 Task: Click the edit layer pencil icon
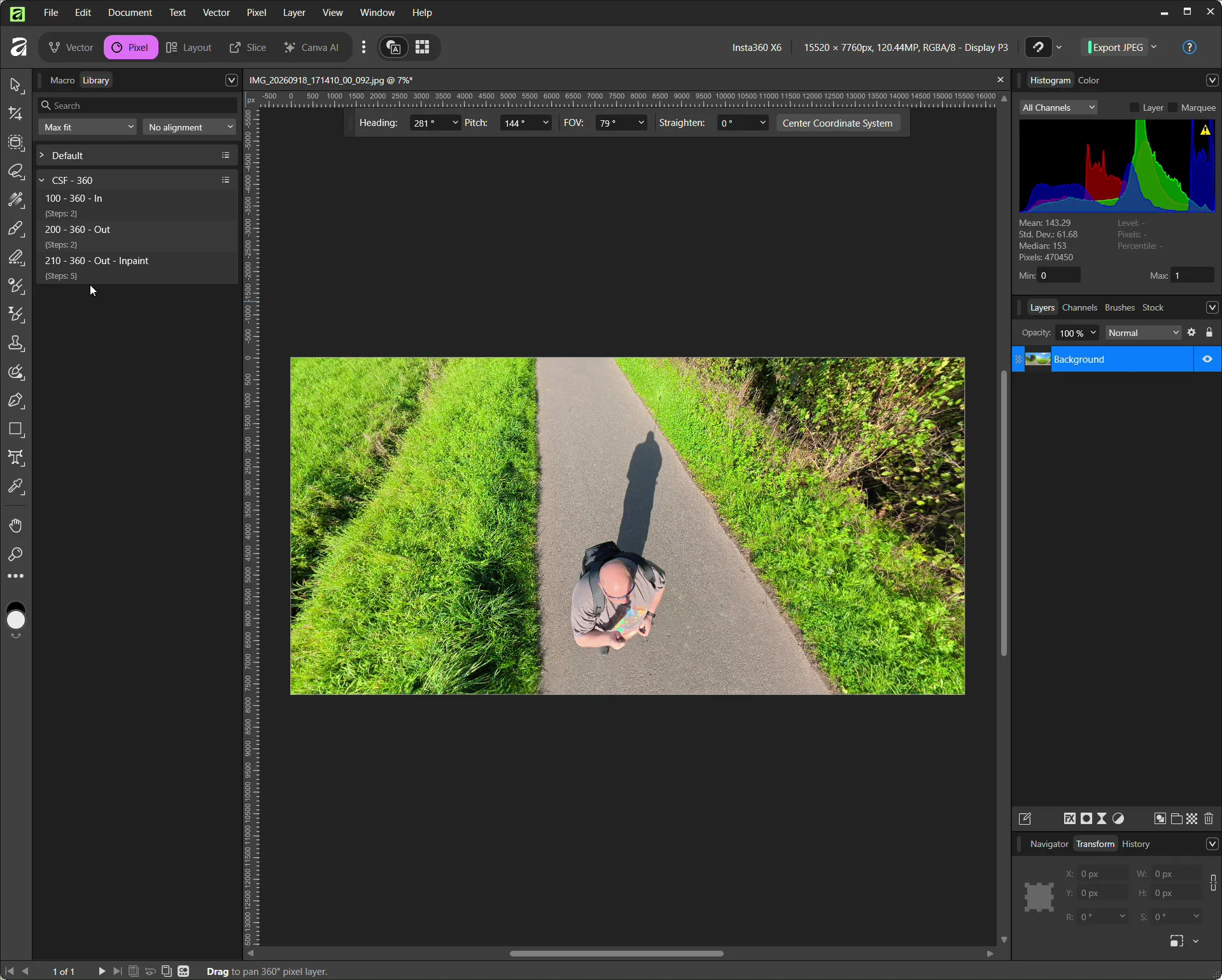1025,819
